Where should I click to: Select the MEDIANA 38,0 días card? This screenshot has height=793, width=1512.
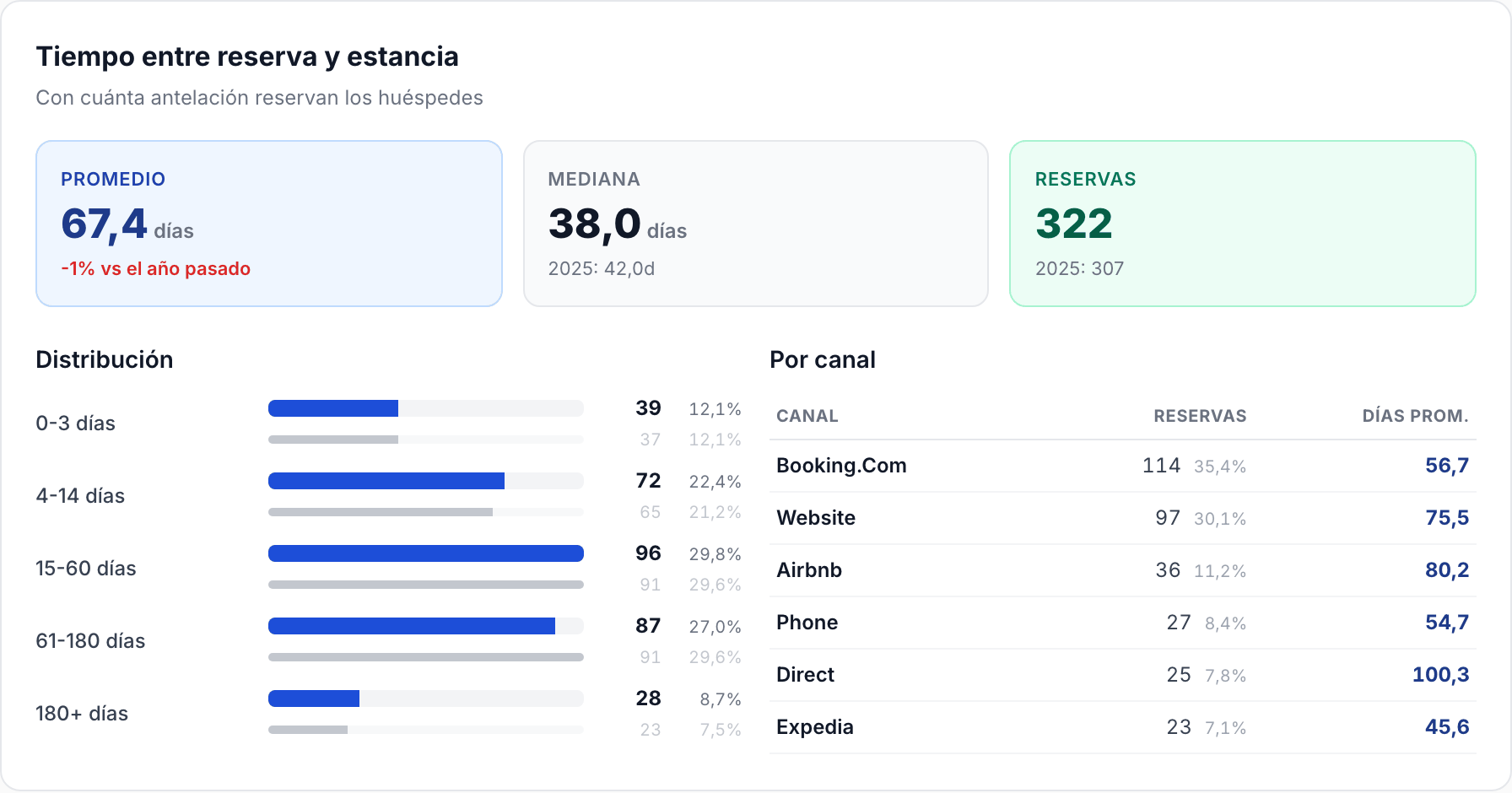(756, 224)
